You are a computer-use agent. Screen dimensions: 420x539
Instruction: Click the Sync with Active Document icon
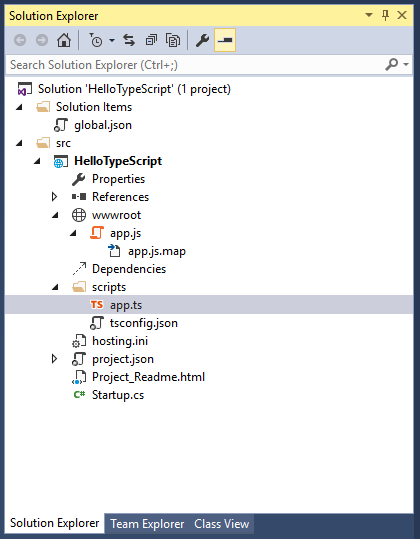[x=129, y=40]
